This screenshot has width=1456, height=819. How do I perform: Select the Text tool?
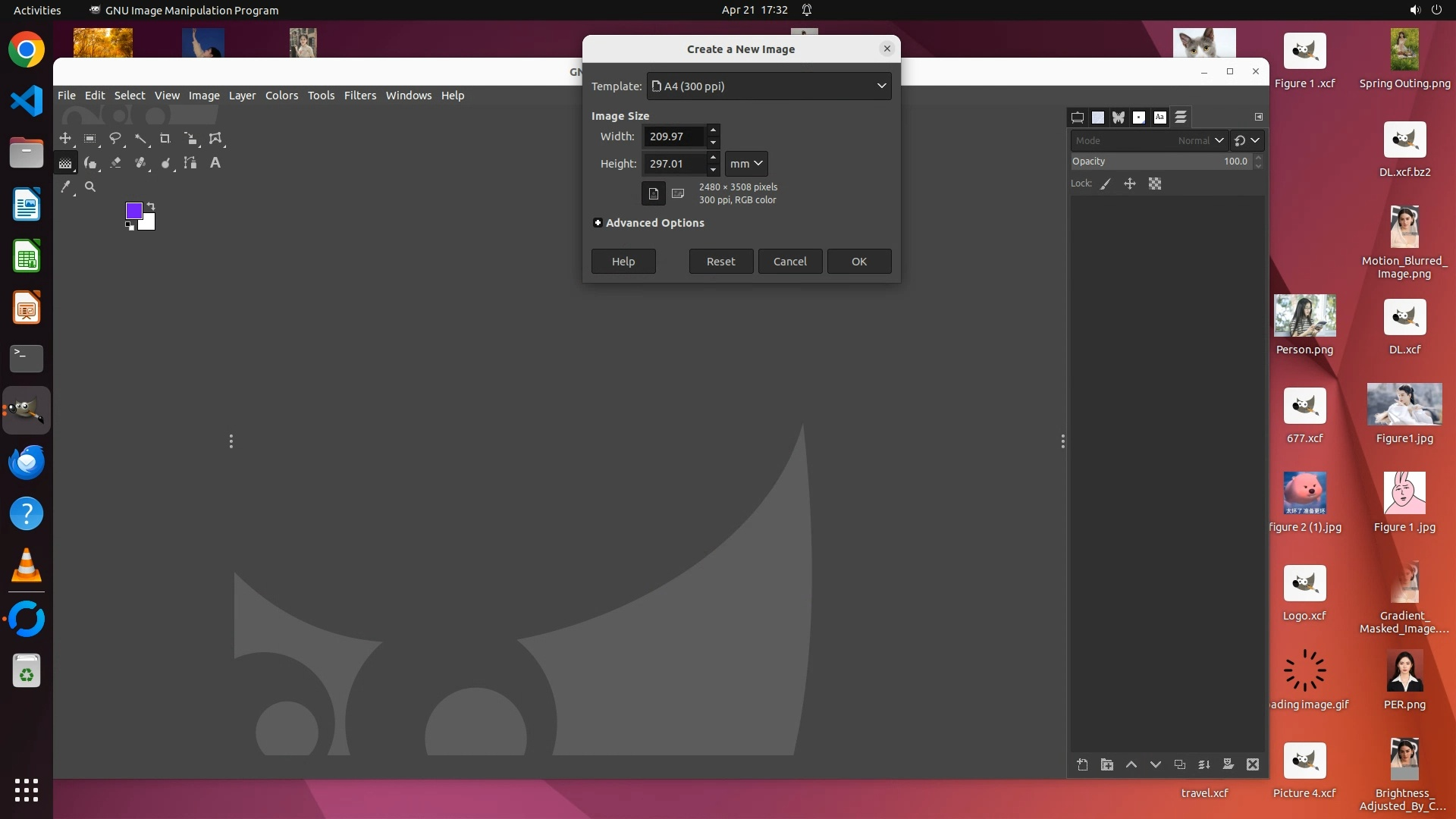coord(215,163)
